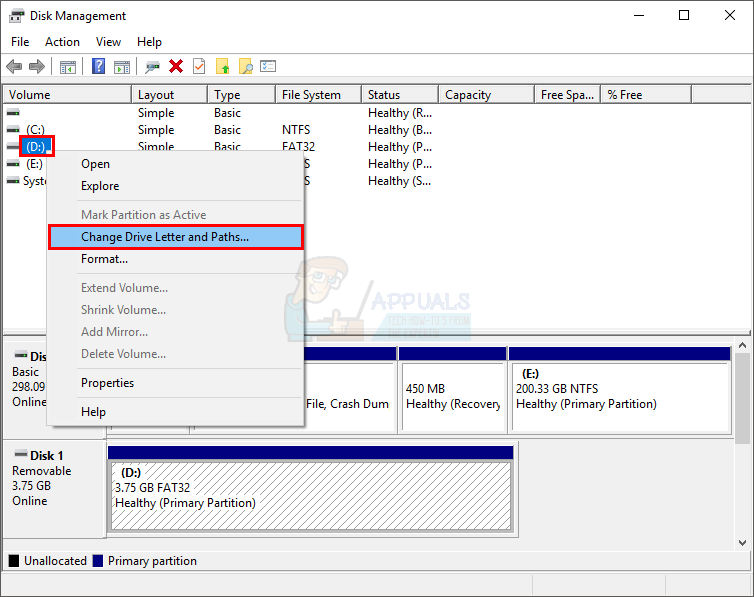Click the Disk 1 drive icon
The image size is (754, 597).
point(21,454)
